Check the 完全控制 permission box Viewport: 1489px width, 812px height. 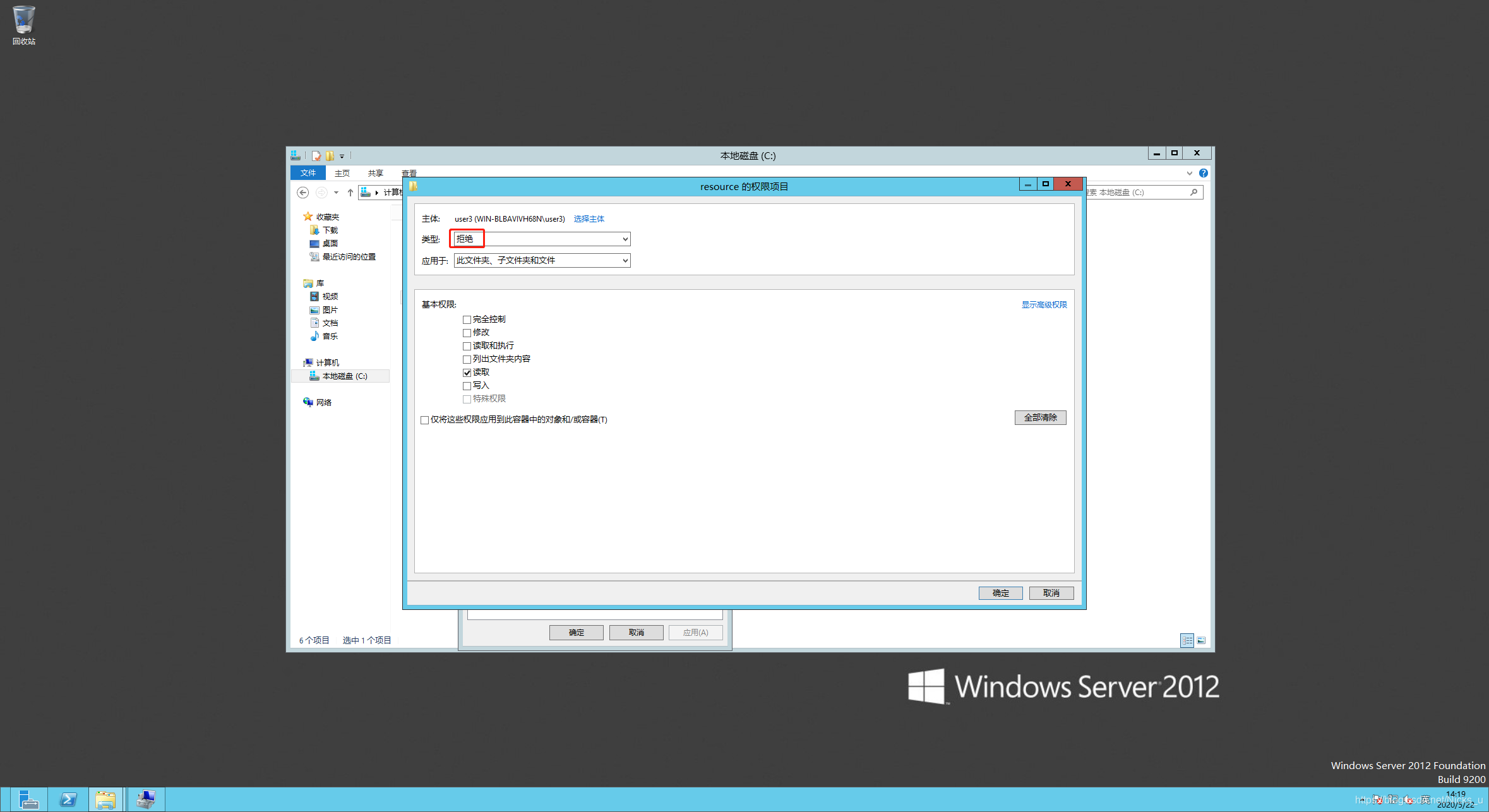click(467, 319)
